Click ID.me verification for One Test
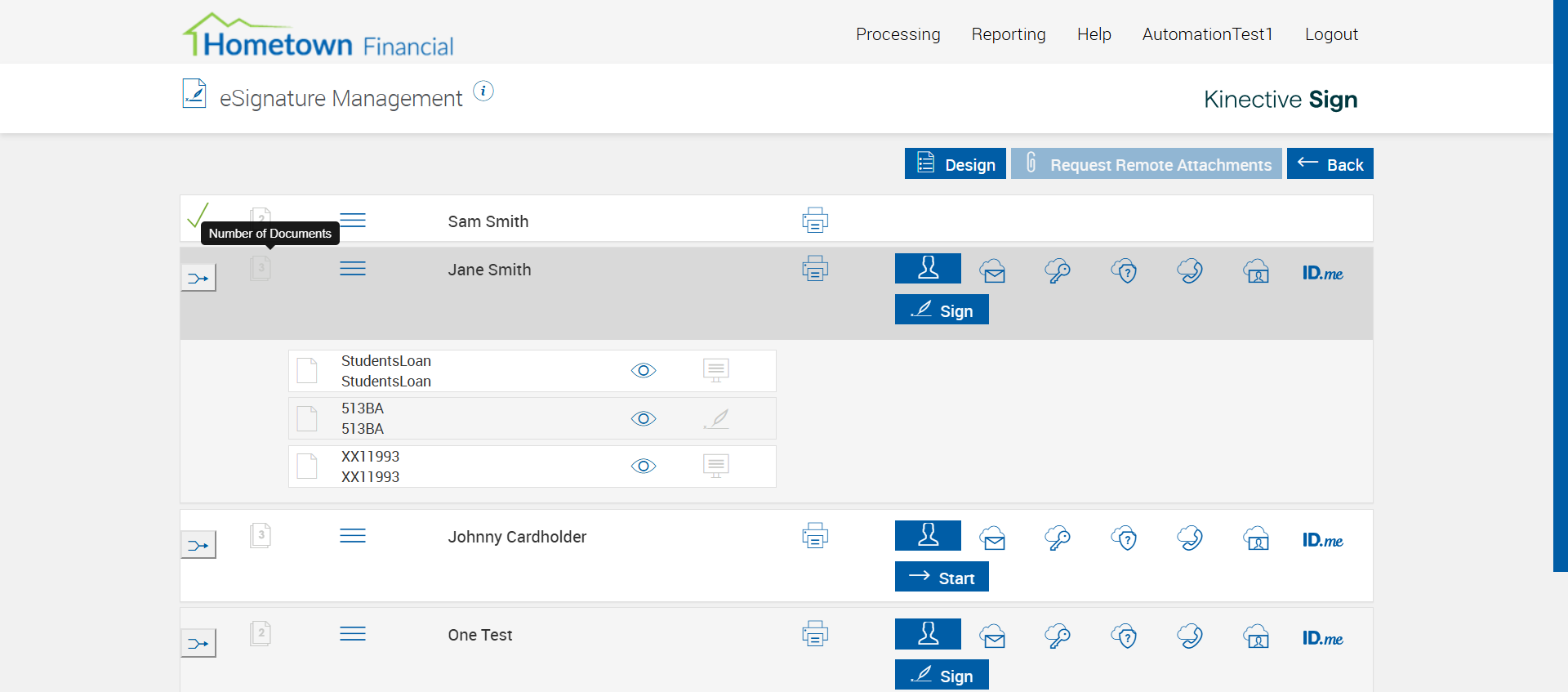Image resolution: width=1568 pixels, height=692 pixels. pos(1322,638)
